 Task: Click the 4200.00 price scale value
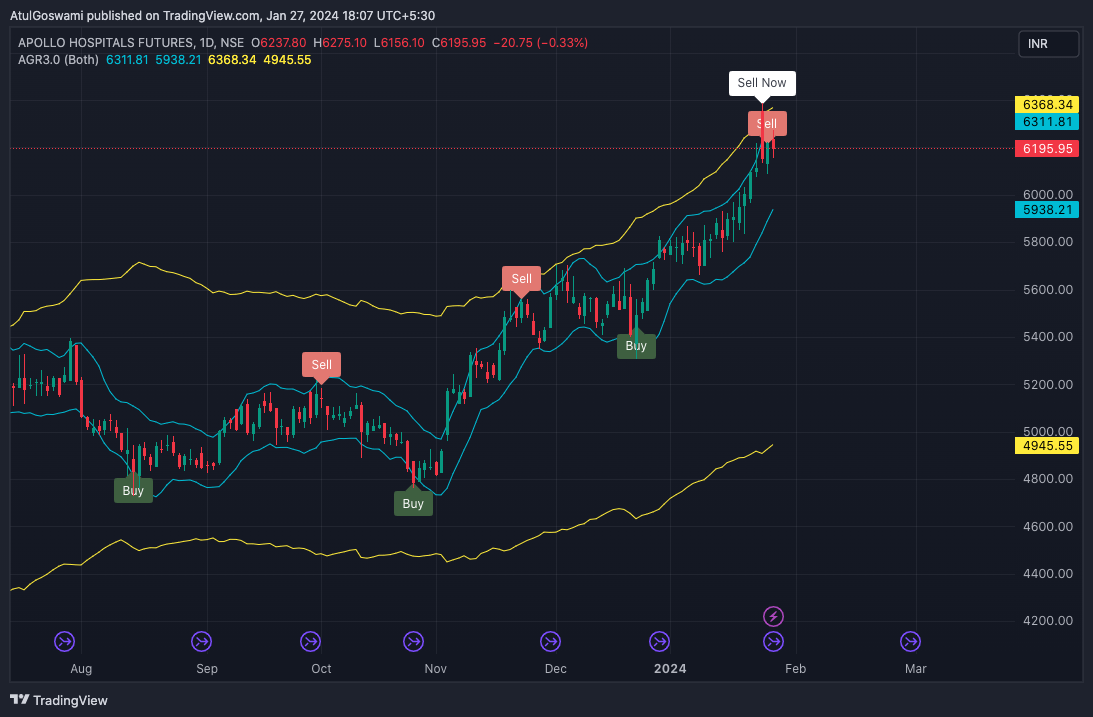tap(1048, 621)
